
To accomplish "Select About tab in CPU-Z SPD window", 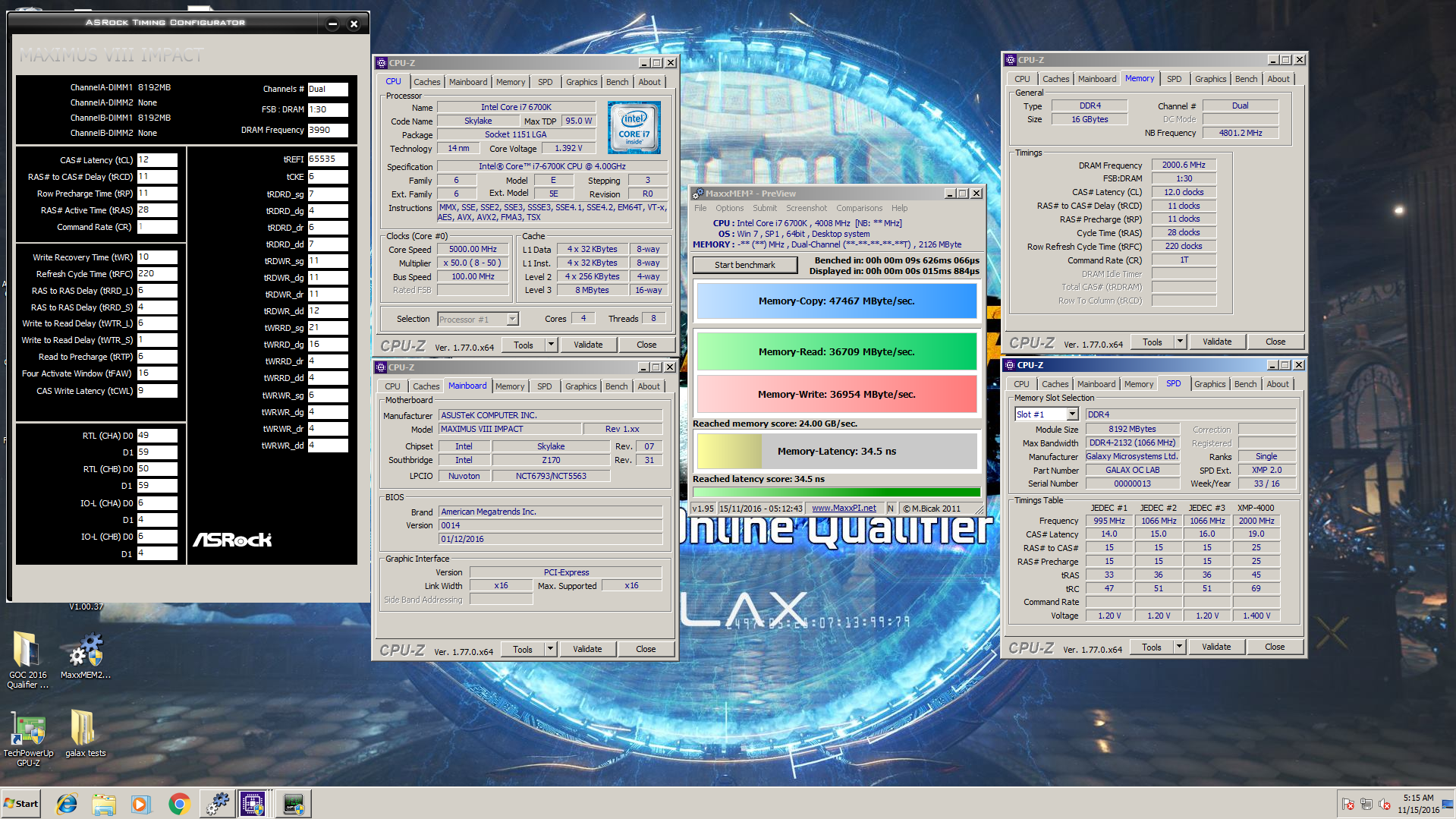I will point(1278,384).
